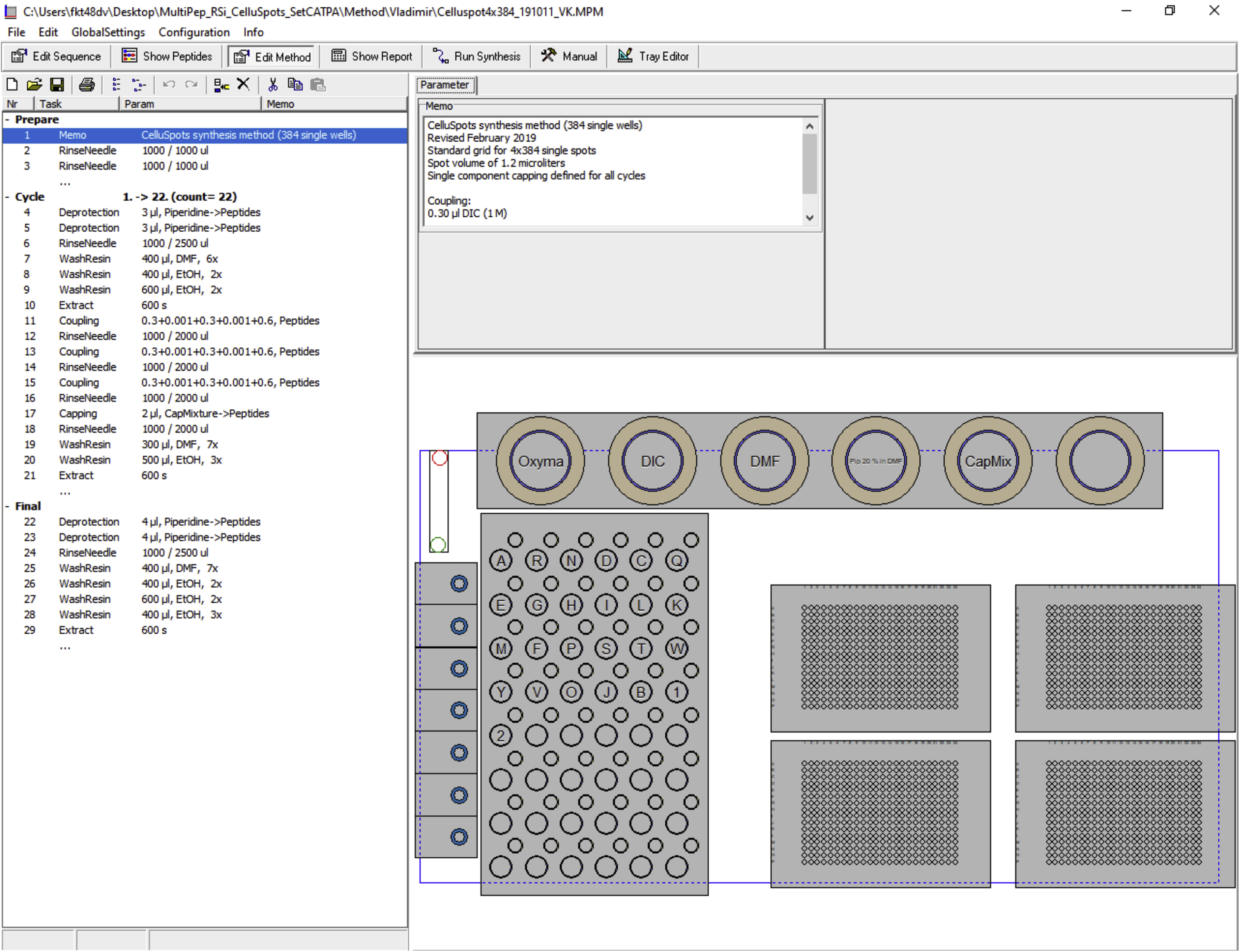The image size is (1240, 952).
Task: Collapse the Cycle section
Action: click(7, 197)
